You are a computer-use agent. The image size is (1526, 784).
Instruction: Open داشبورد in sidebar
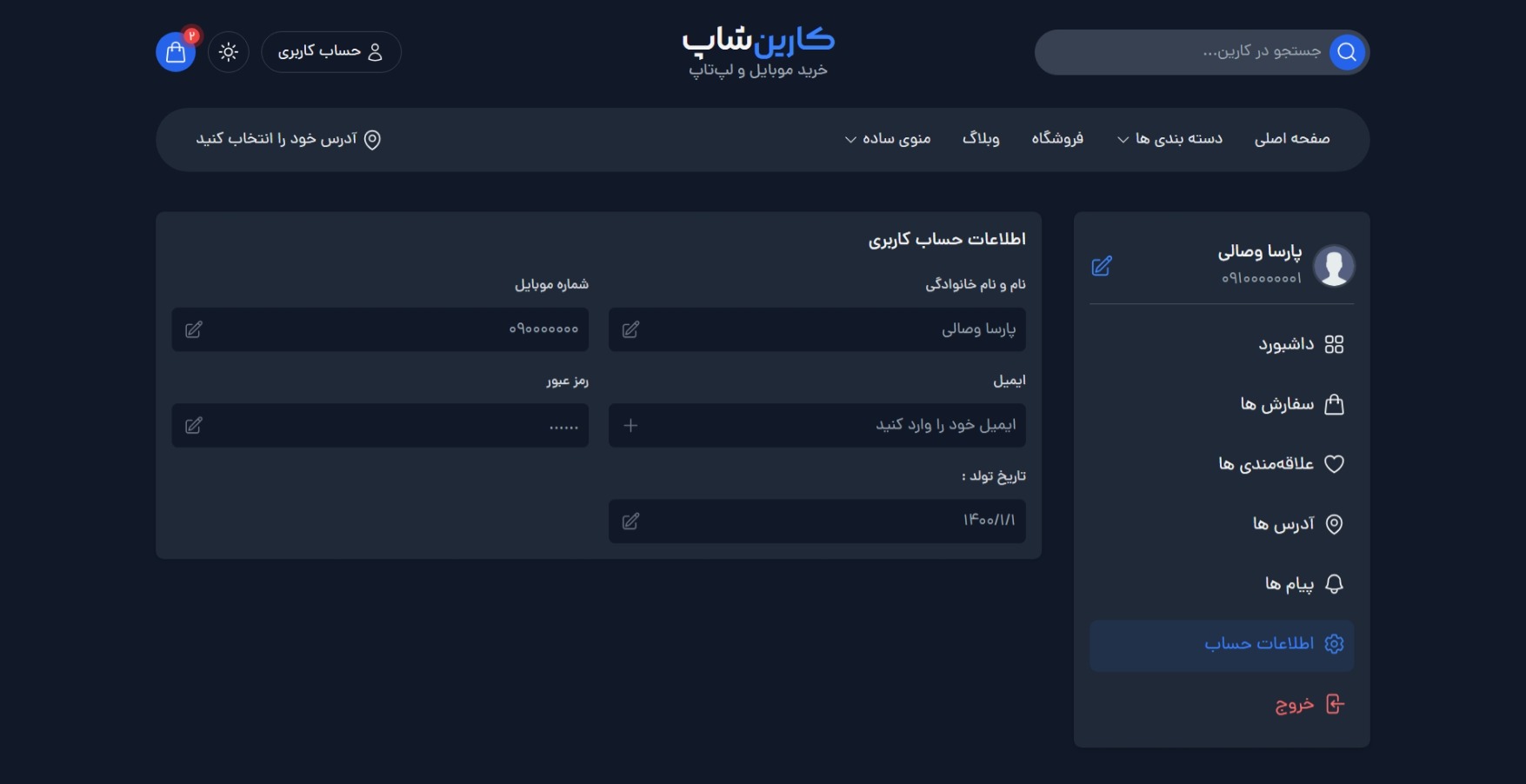(x=1222, y=345)
